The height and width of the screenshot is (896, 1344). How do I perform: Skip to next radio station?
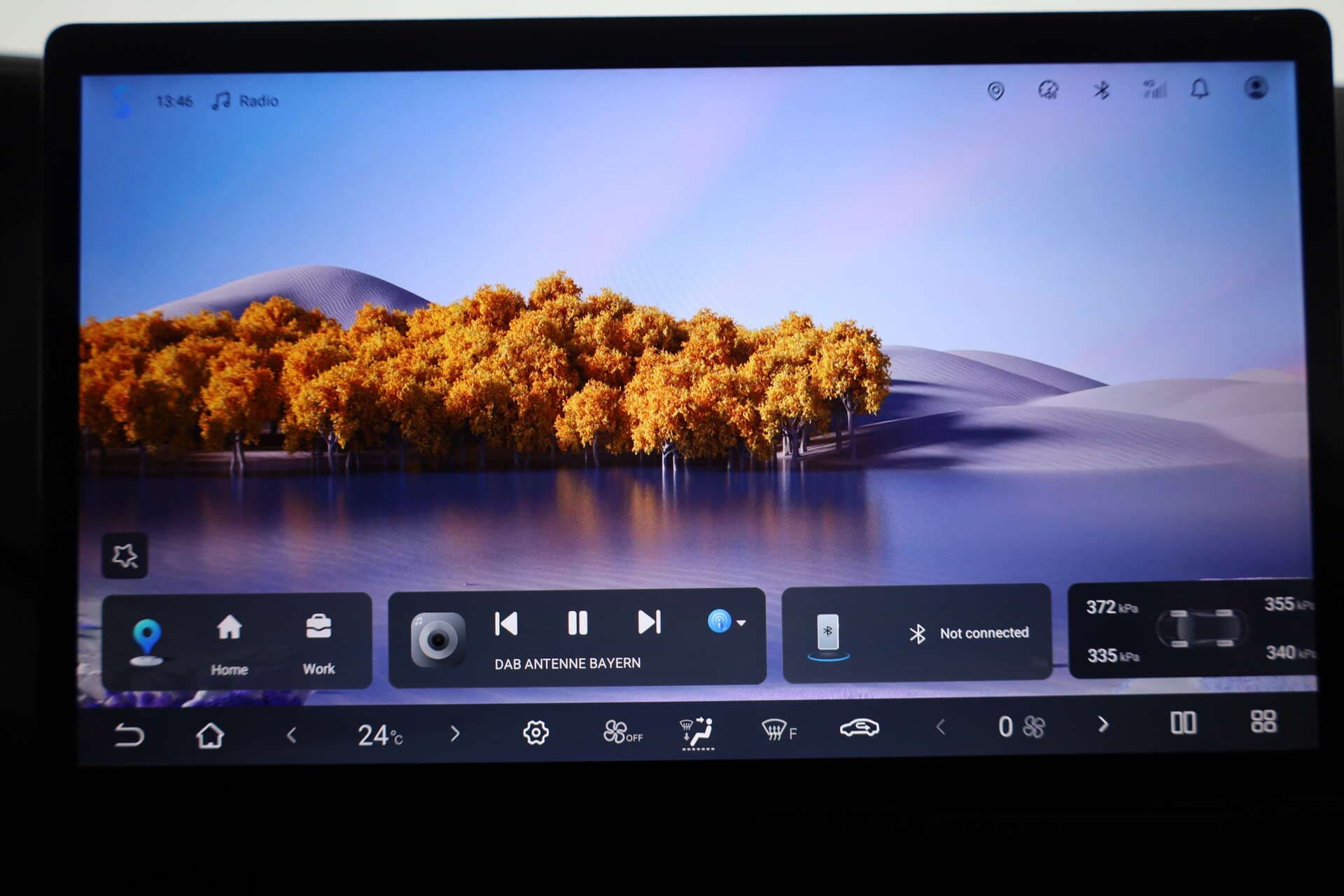point(649,622)
